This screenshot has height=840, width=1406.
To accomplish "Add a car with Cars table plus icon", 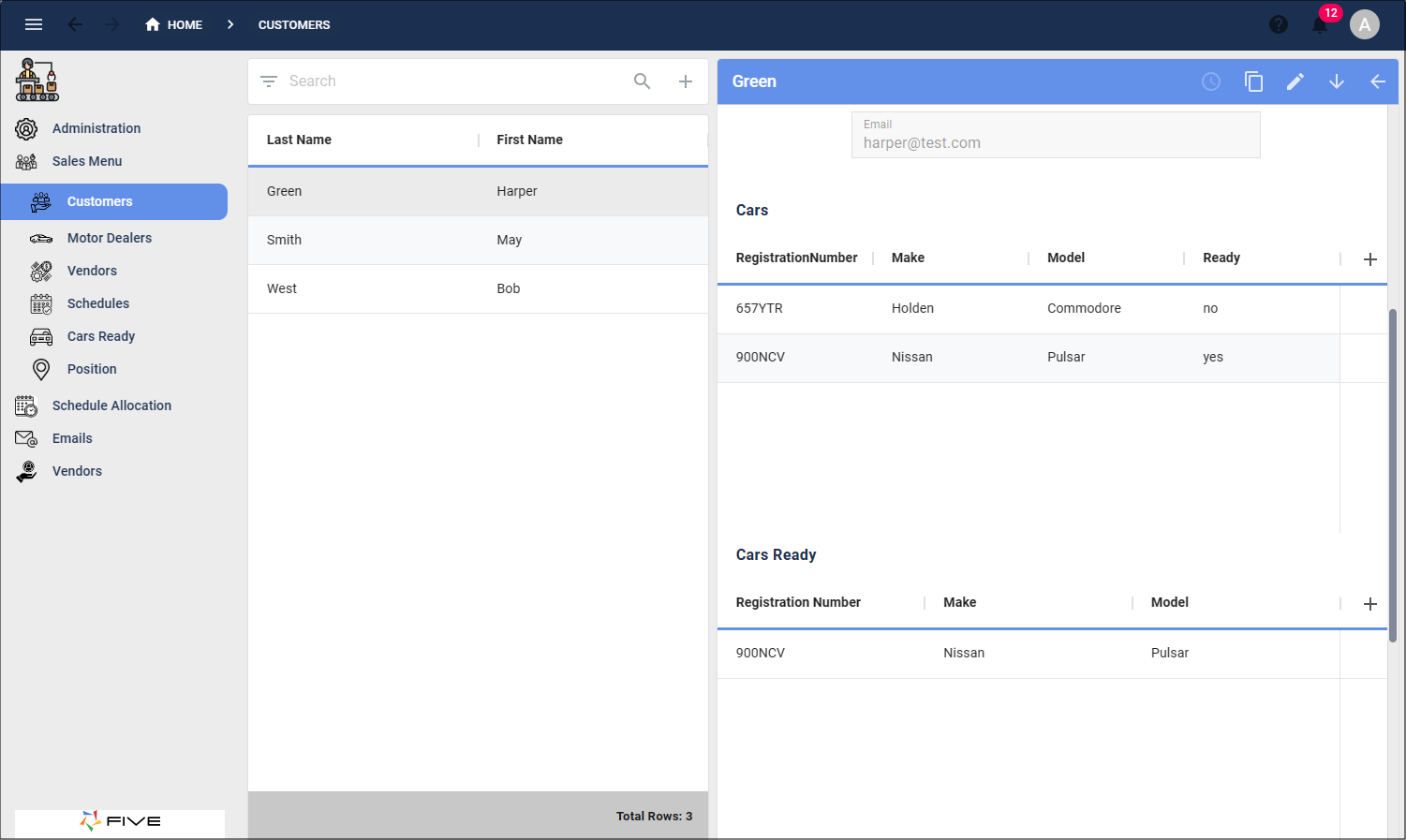I will click(1369, 259).
